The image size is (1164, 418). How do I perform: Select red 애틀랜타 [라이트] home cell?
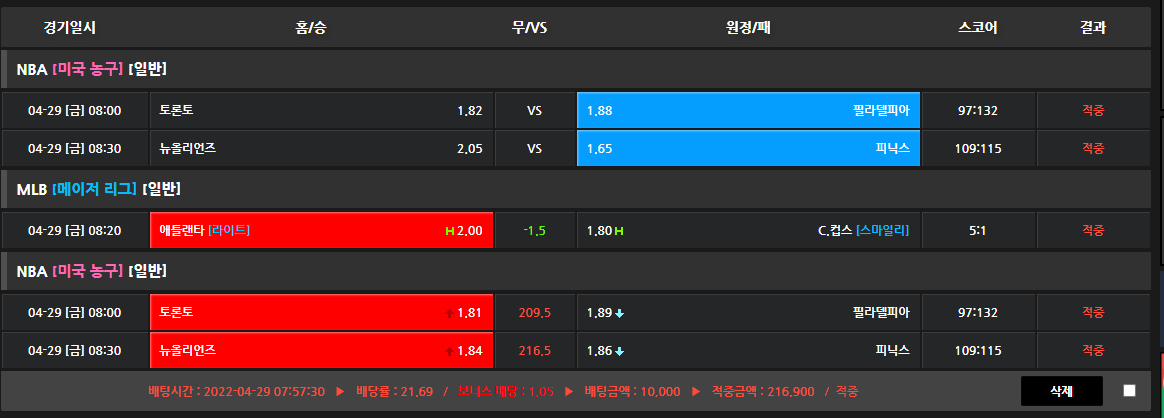[321, 230]
